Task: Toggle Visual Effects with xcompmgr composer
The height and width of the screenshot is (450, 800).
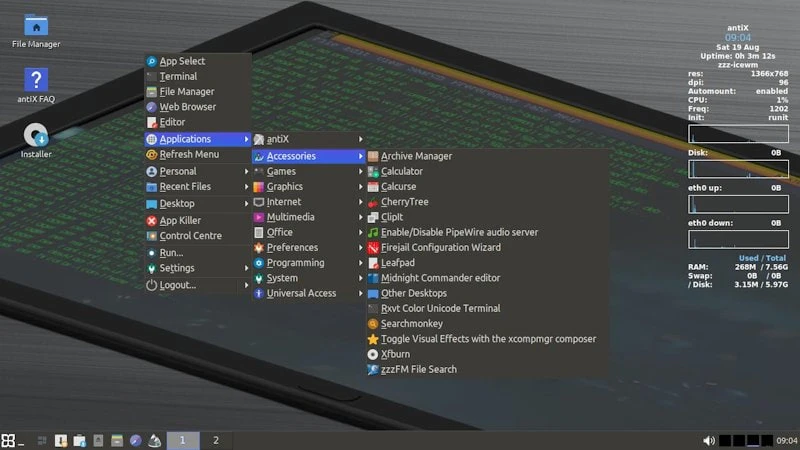Action: (x=487, y=339)
